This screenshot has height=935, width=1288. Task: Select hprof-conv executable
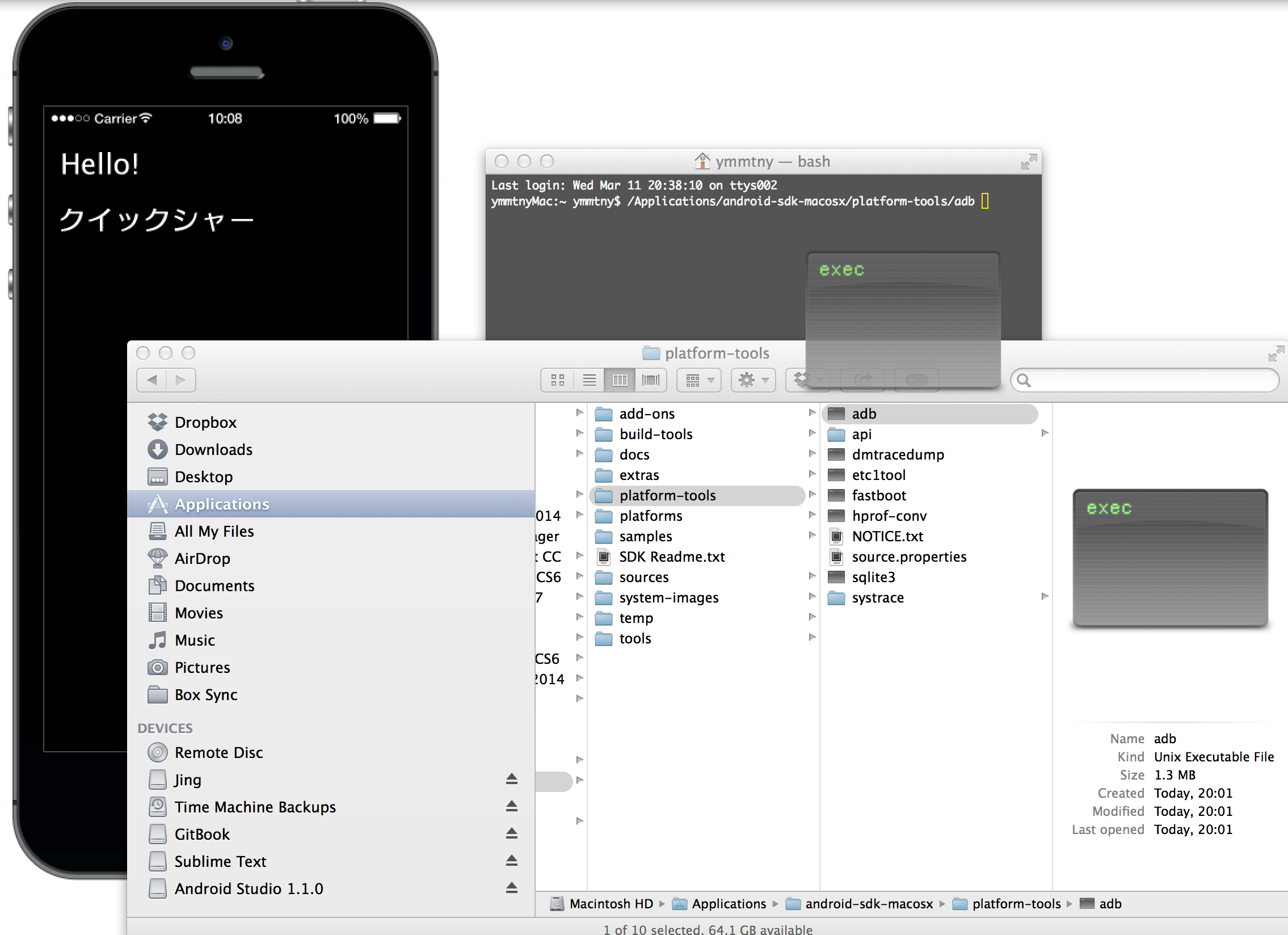tap(929, 516)
